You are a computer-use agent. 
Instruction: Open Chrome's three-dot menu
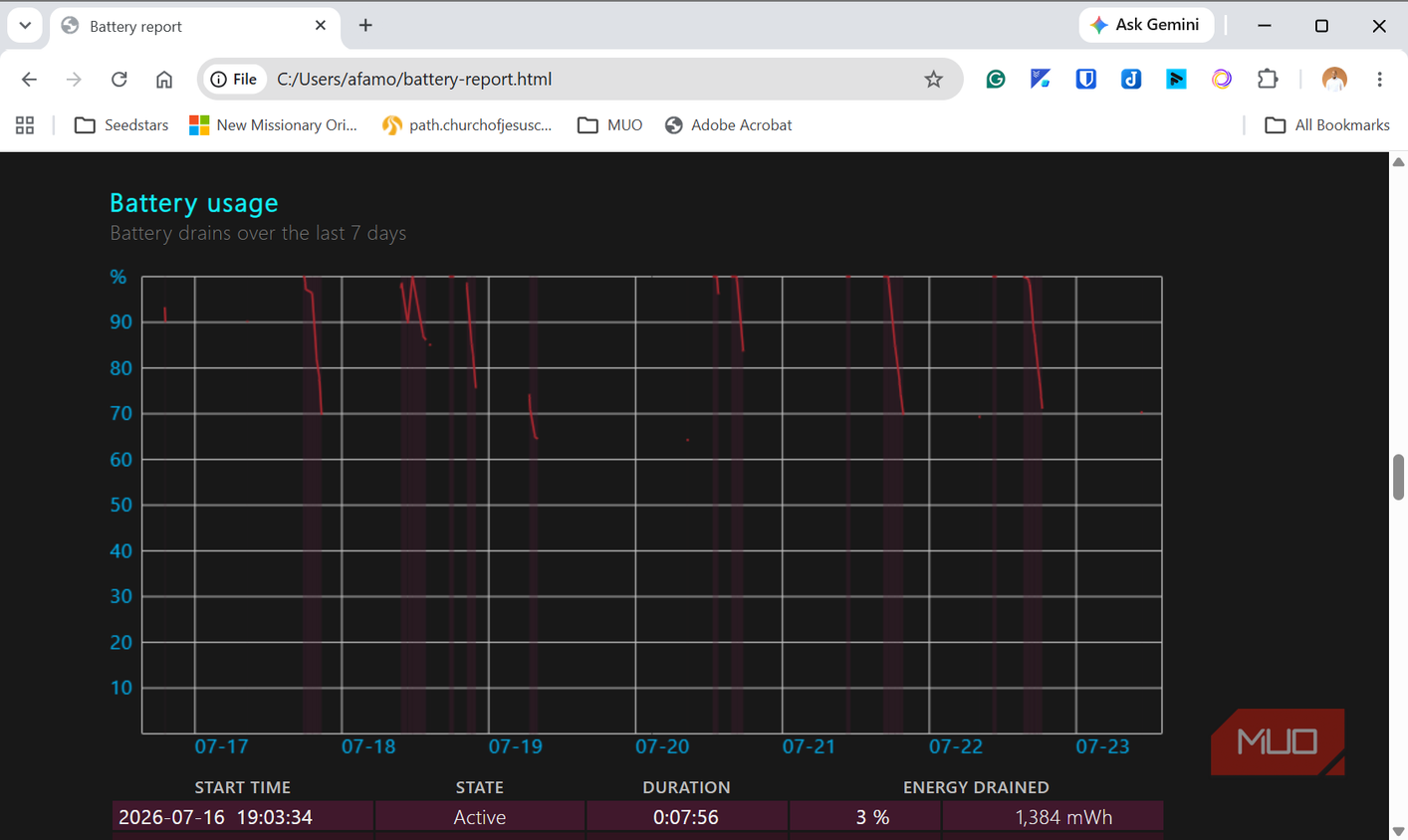(1379, 80)
